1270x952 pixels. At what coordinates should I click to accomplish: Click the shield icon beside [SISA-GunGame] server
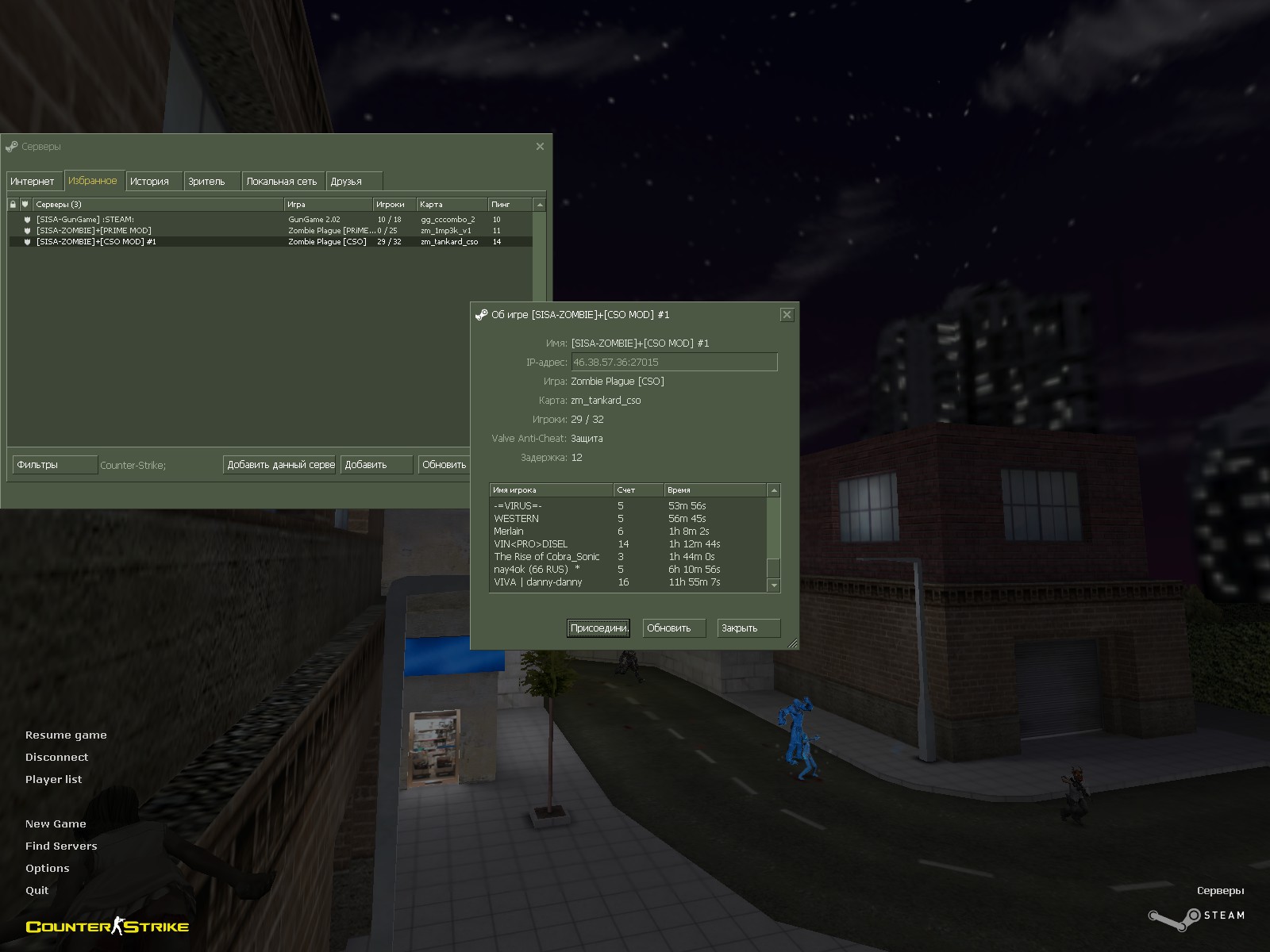tap(27, 220)
